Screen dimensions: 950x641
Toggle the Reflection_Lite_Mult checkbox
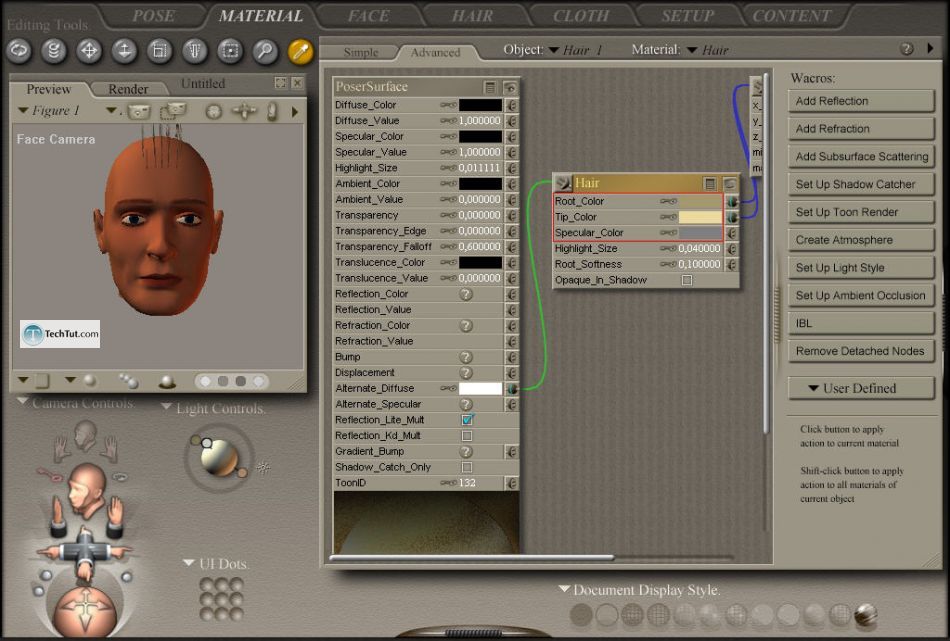point(467,420)
